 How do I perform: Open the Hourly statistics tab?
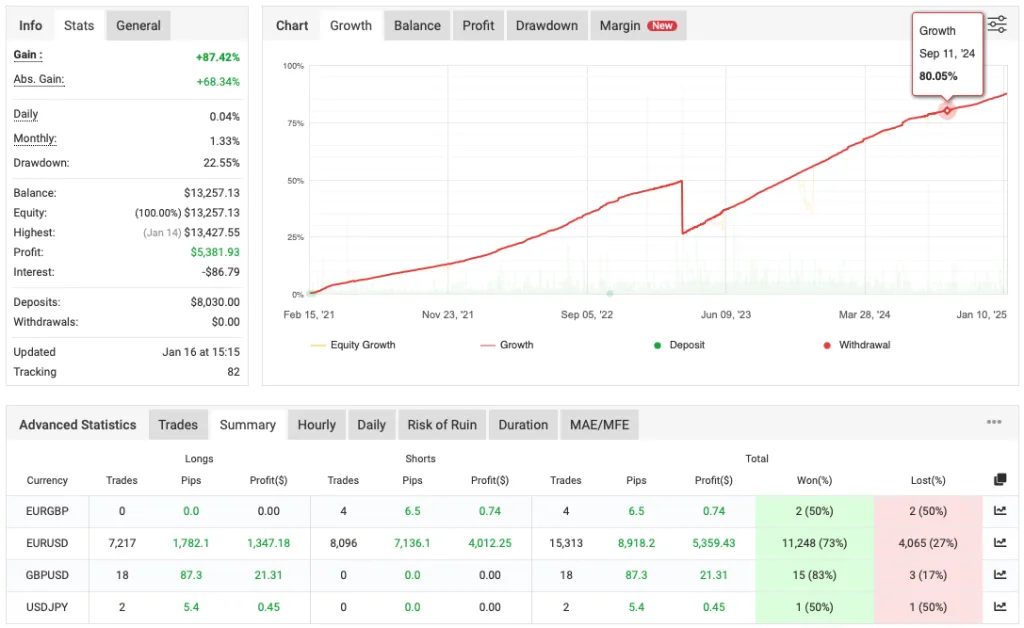tap(316, 424)
